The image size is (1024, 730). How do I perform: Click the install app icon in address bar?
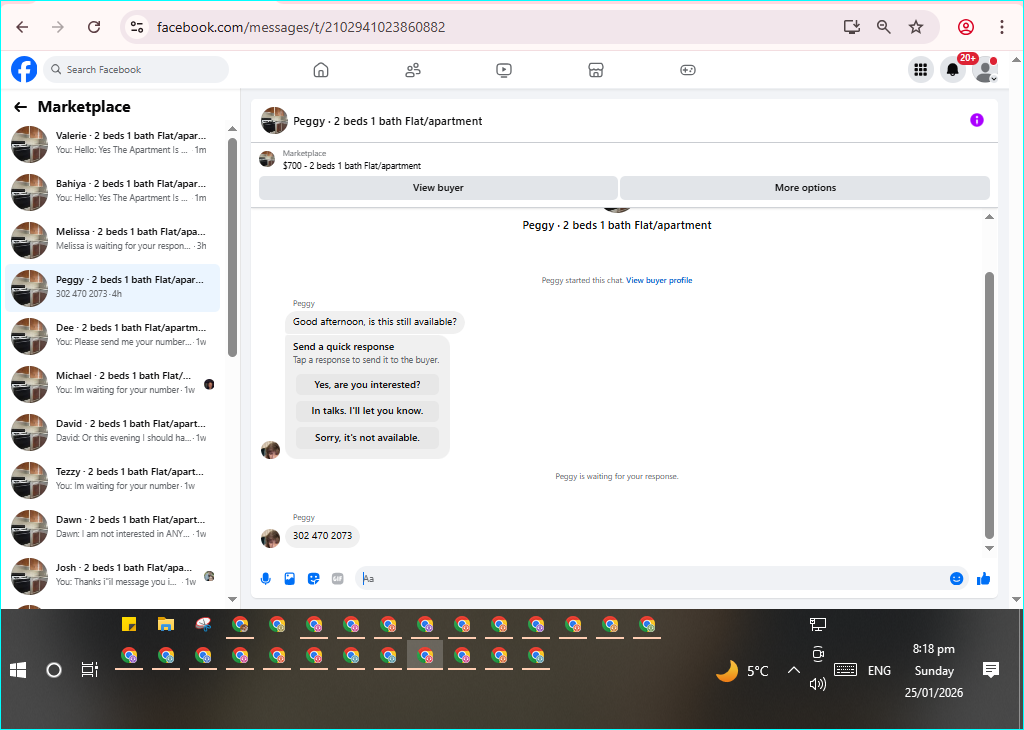click(x=852, y=27)
